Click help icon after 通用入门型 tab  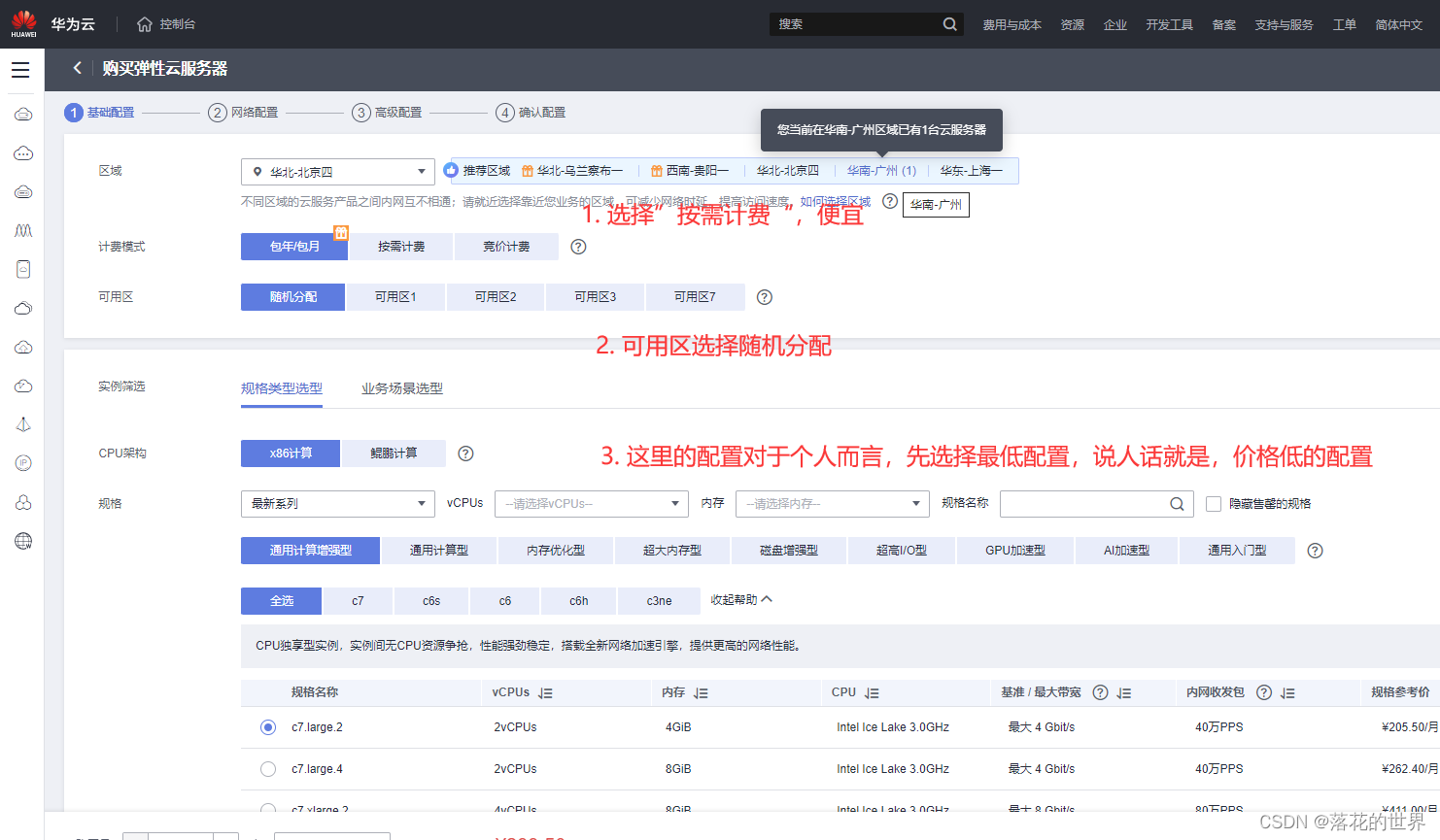[1315, 551]
